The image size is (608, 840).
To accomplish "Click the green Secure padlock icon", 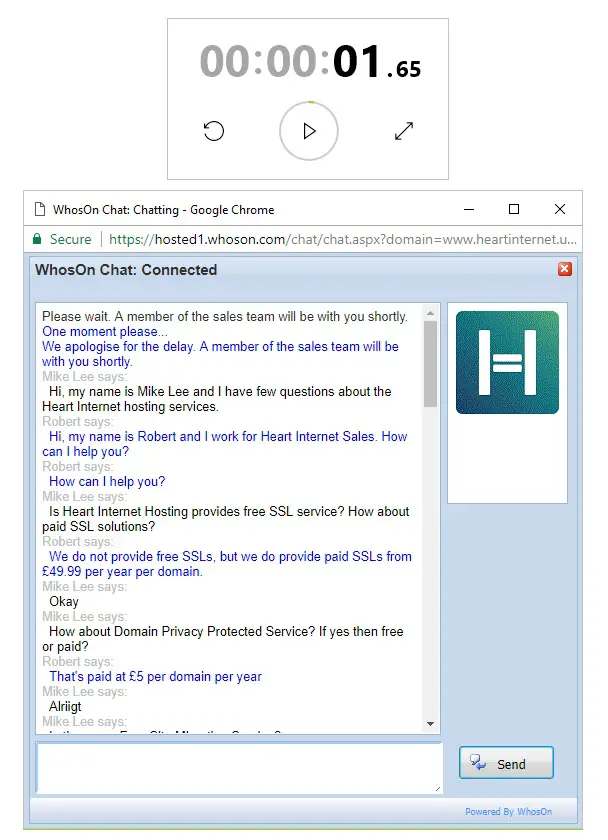I will coord(37,239).
